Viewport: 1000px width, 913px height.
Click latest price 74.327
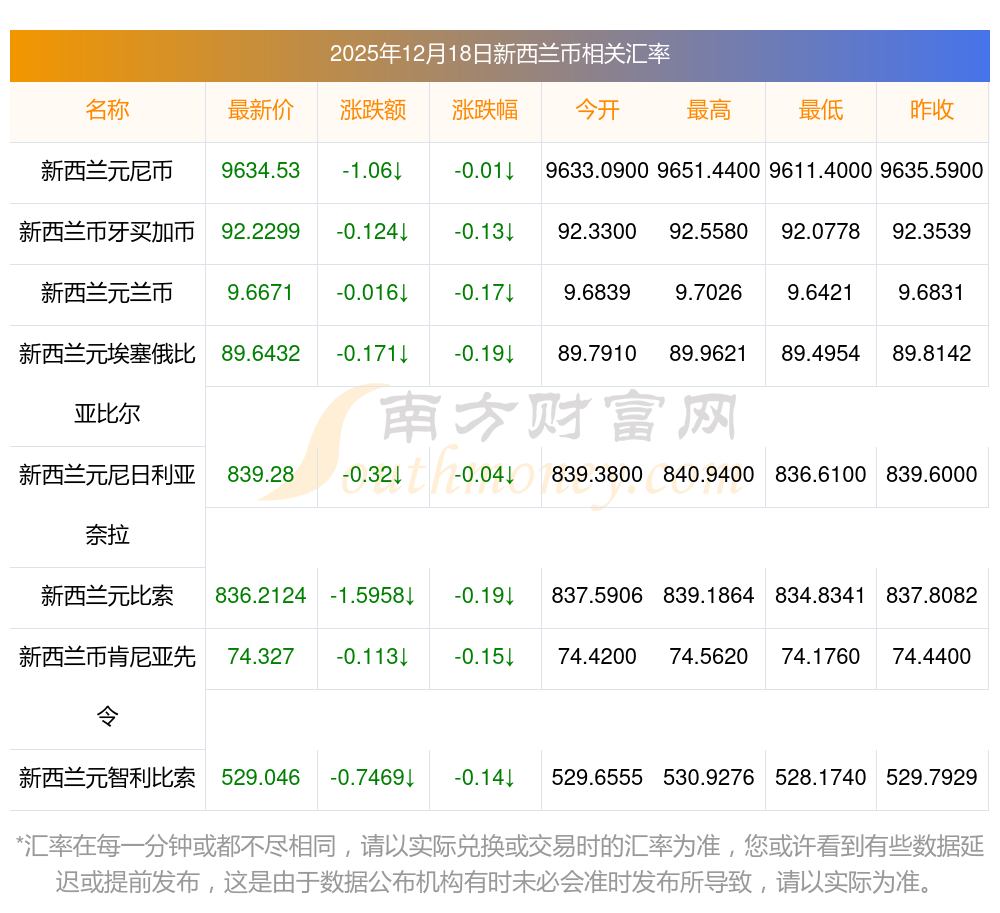[261, 655]
